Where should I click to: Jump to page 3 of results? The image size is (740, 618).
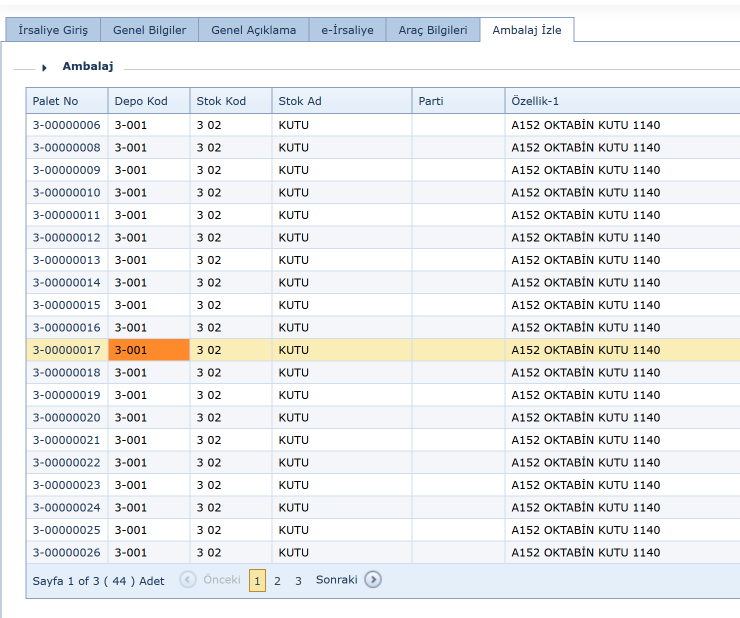coord(298,580)
